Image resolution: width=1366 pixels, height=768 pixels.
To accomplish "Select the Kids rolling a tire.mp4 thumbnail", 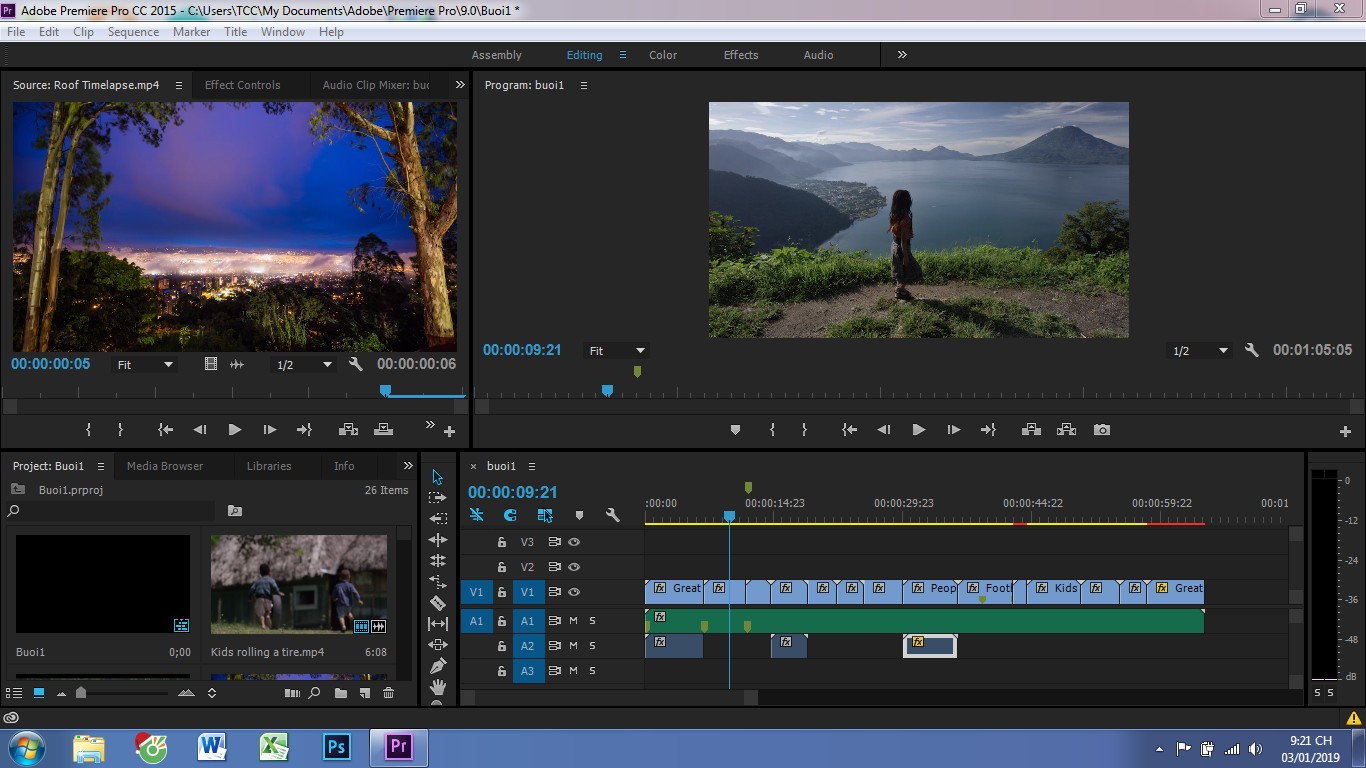I will 298,585.
